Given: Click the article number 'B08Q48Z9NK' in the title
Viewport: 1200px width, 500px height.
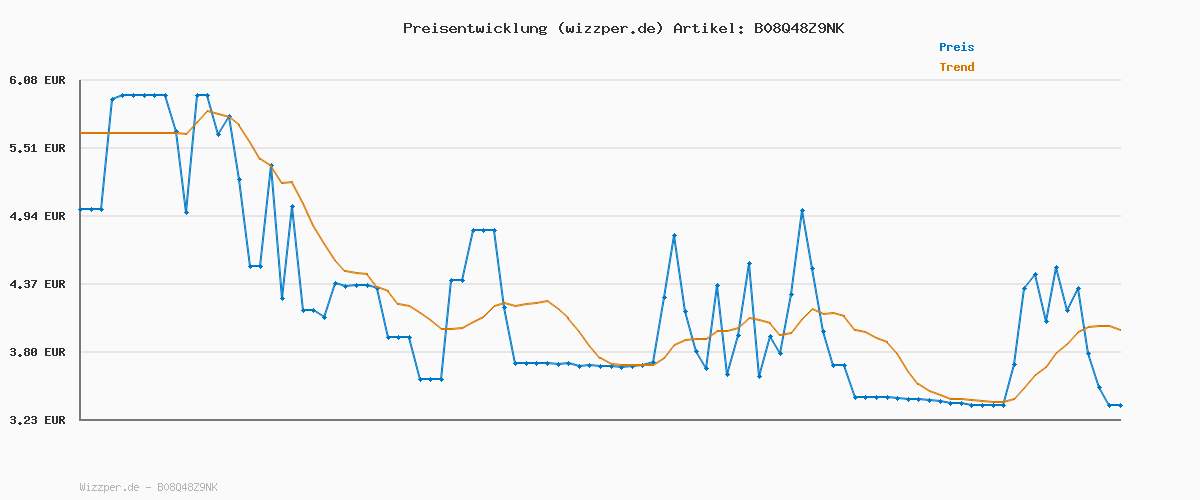Looking at the screenshot, I should tap(798, 28).
